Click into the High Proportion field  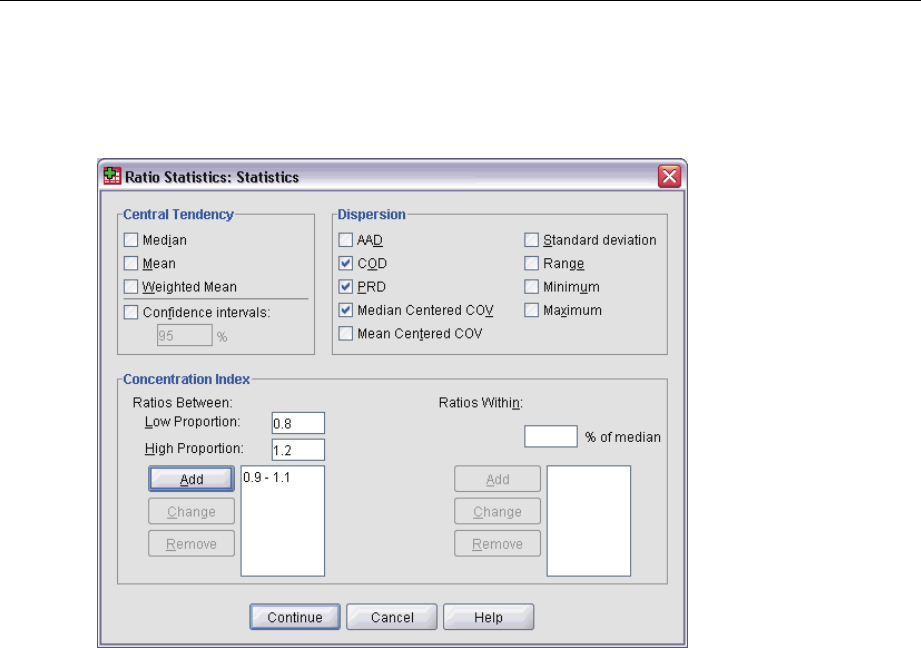click(298, 450)
